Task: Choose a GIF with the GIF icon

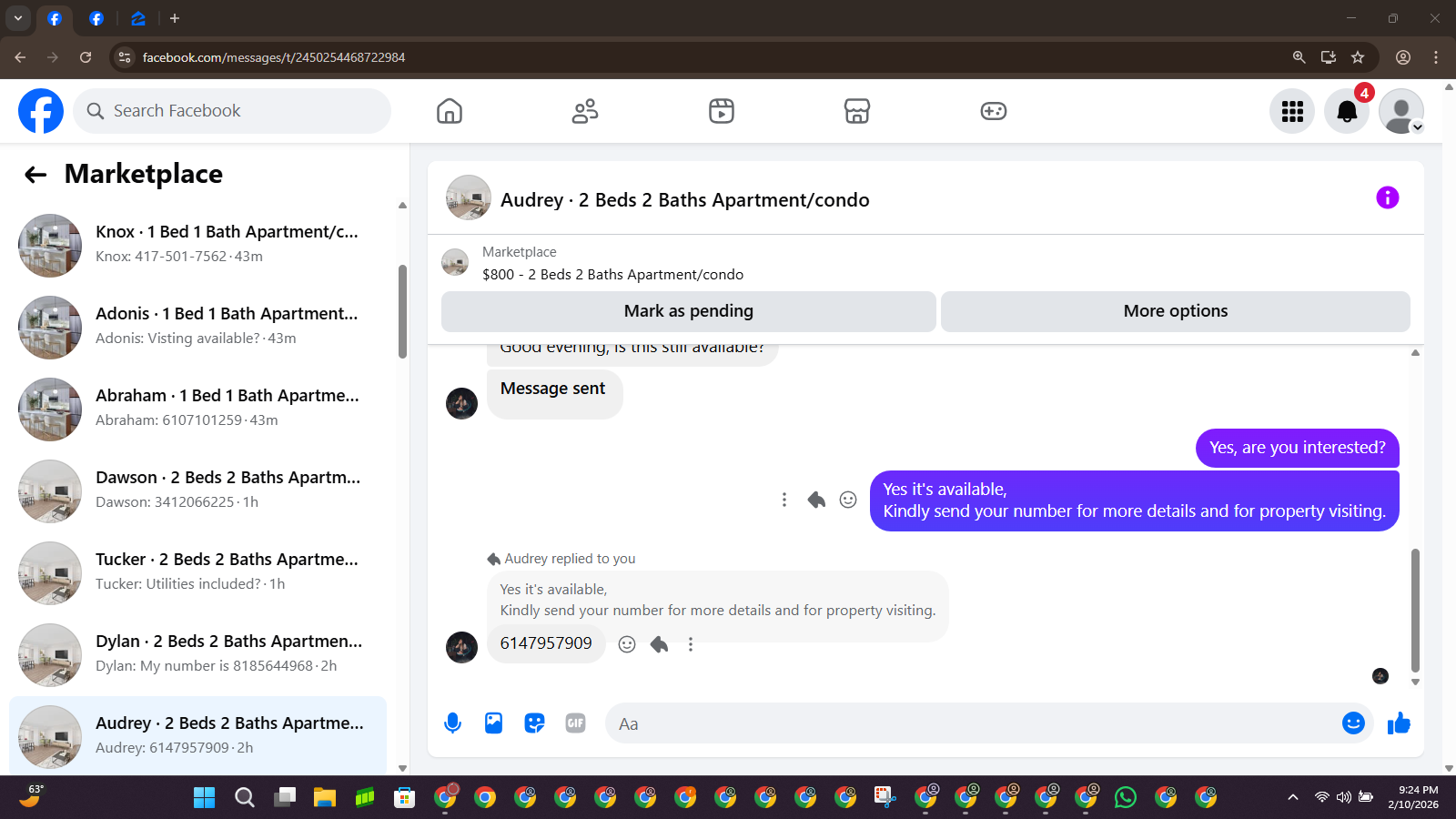Action: (x=575, y=723)
